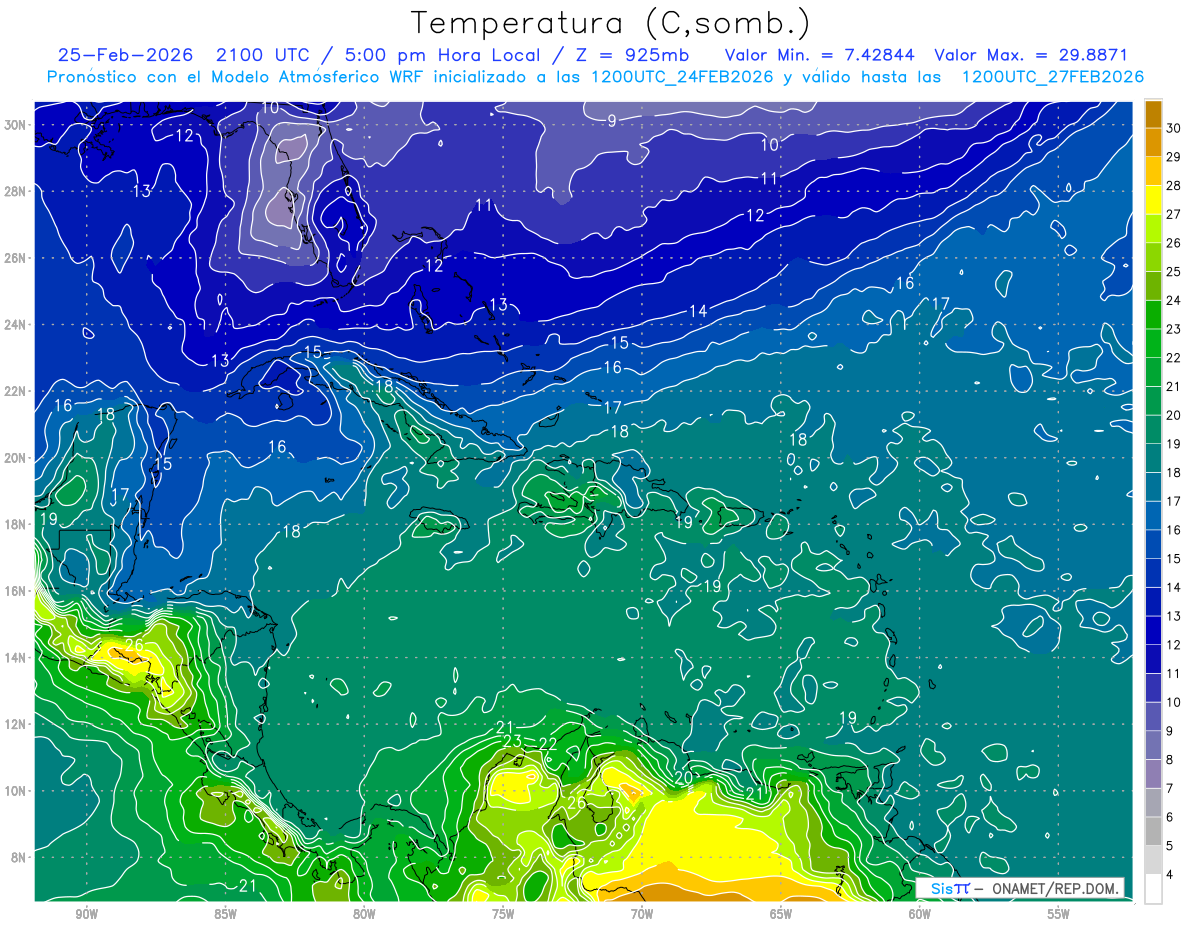1200x927 pixels.
Task: Click the '10N' latitude axis label
Action: [16, 791]
